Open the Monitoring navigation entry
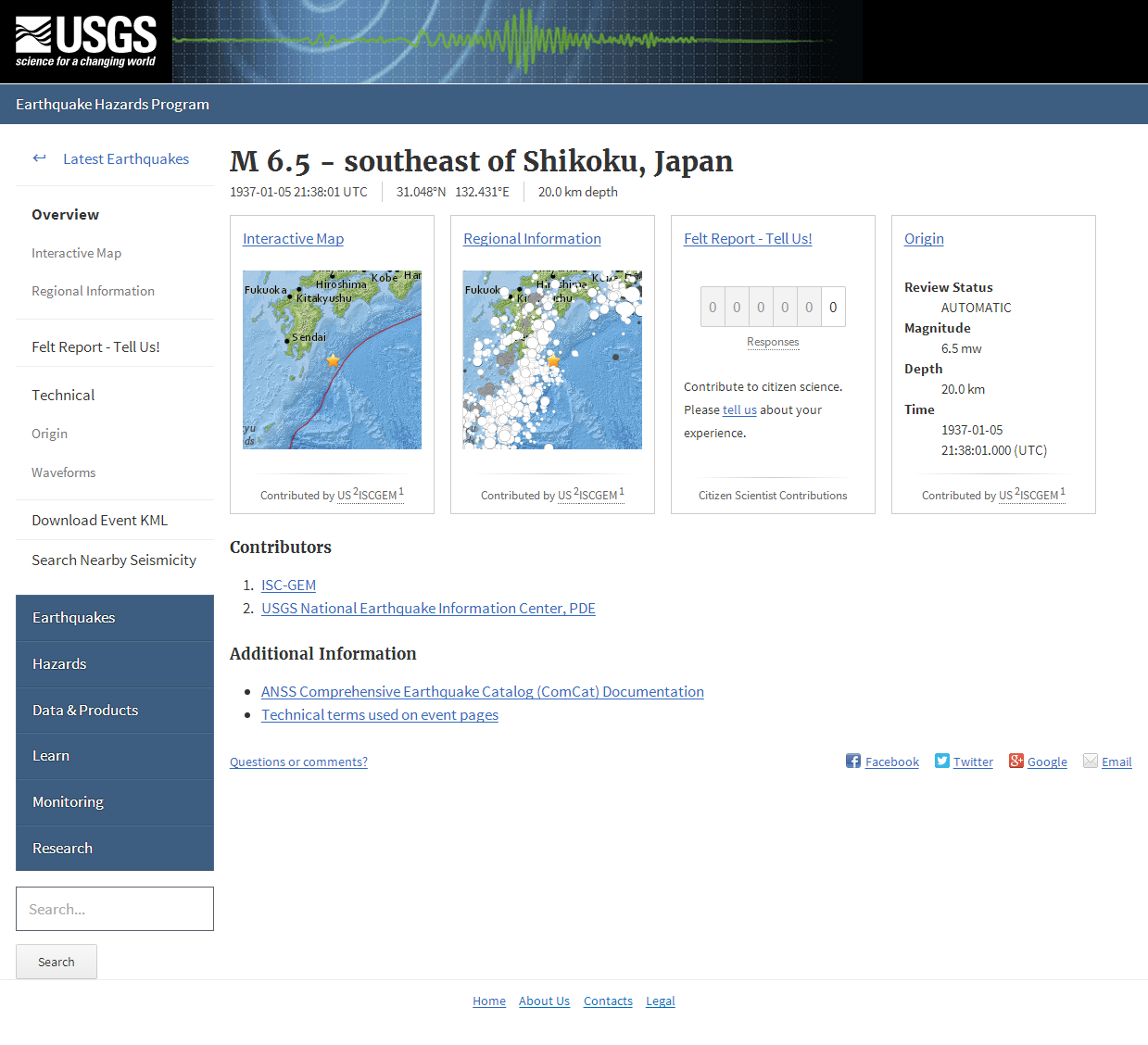 pyautogui.click(x=68, y=802)
